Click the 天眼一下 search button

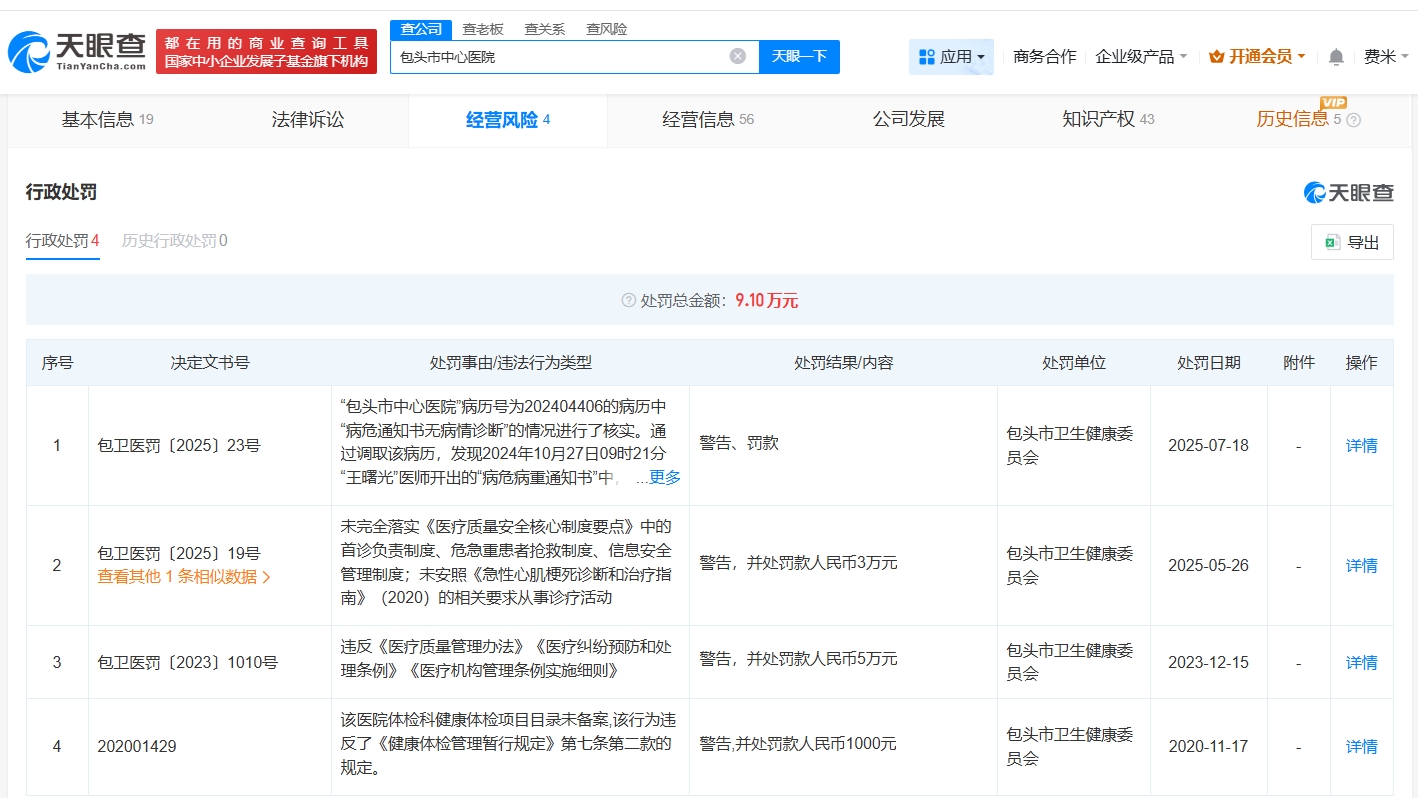799,57
